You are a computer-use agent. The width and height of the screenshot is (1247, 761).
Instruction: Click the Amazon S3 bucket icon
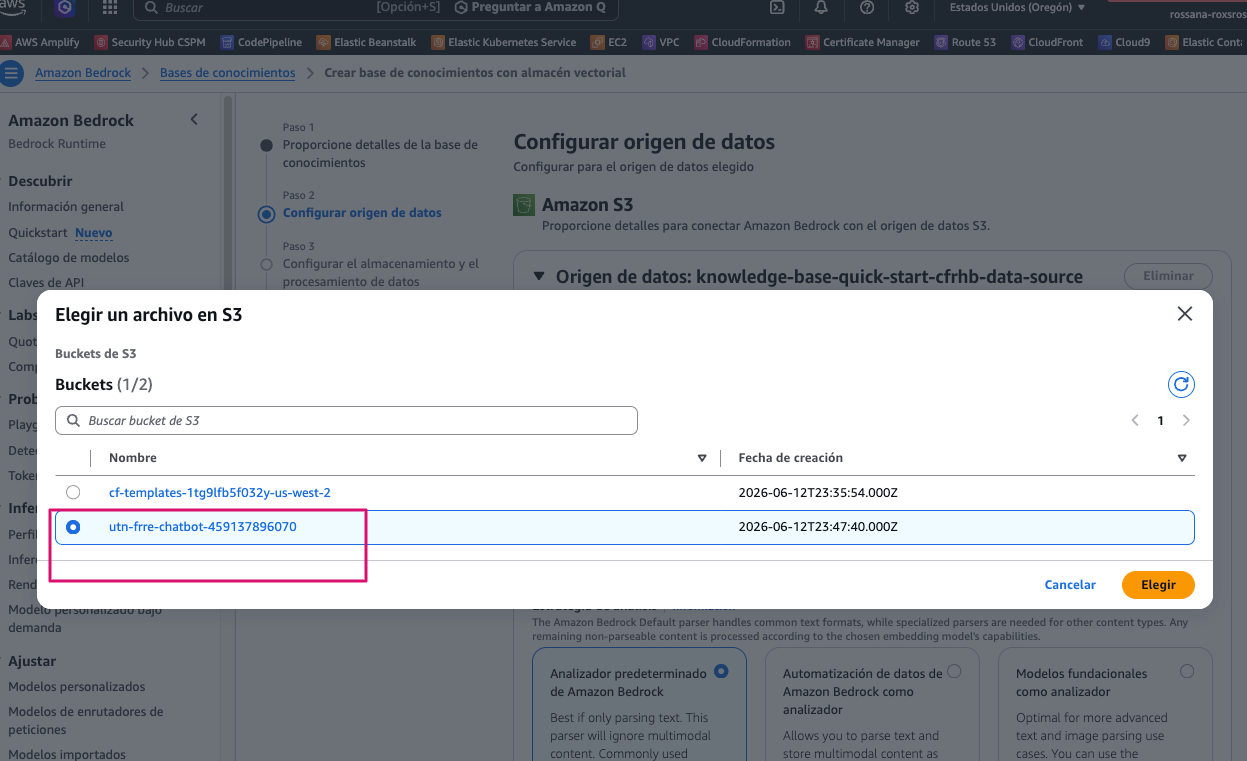point(524,205)
